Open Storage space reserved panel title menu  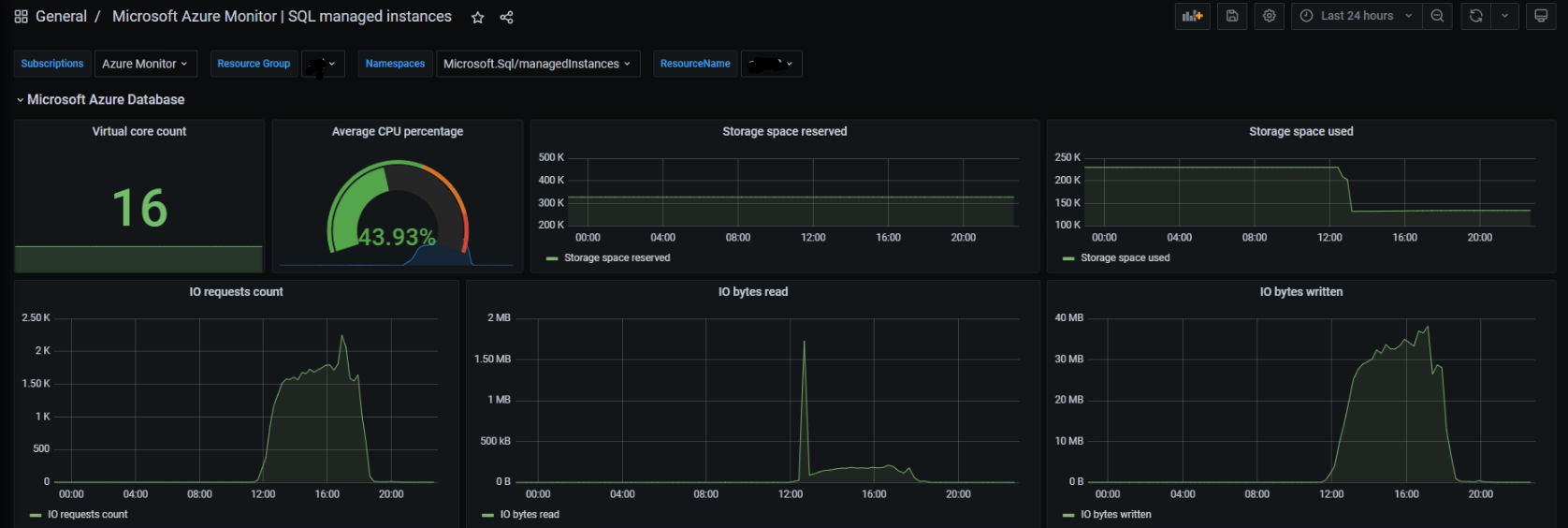tap(785, 132)
